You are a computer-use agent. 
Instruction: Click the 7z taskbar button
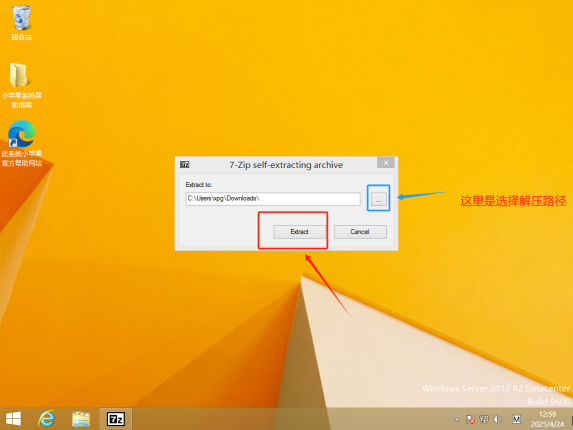point(116,419)
